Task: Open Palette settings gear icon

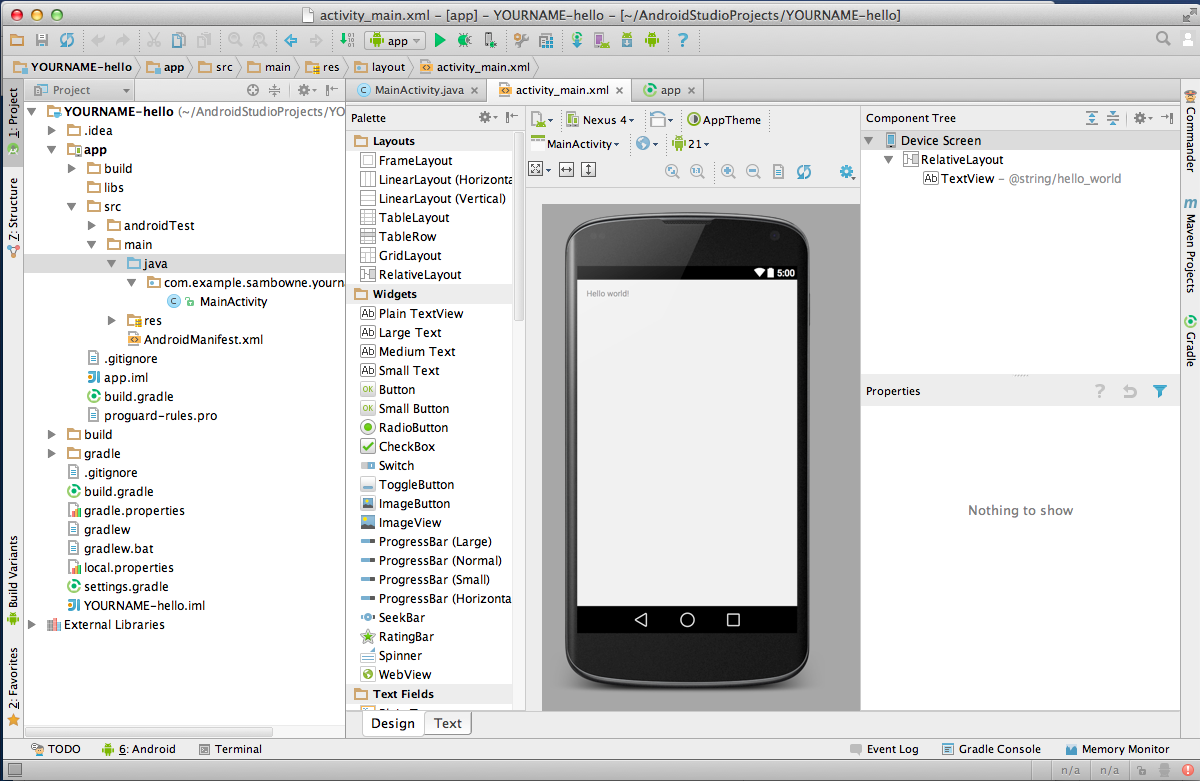Action: (x=486, y=117)
